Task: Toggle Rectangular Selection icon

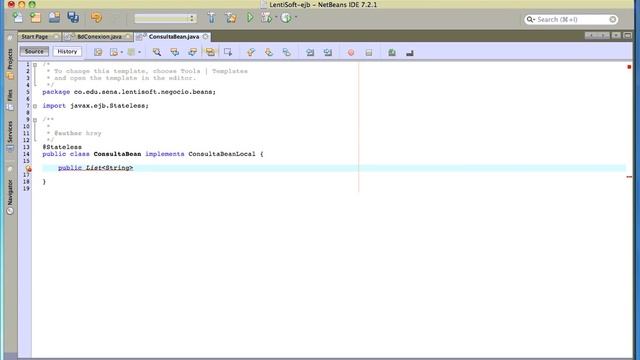Action: click(228, 52)
